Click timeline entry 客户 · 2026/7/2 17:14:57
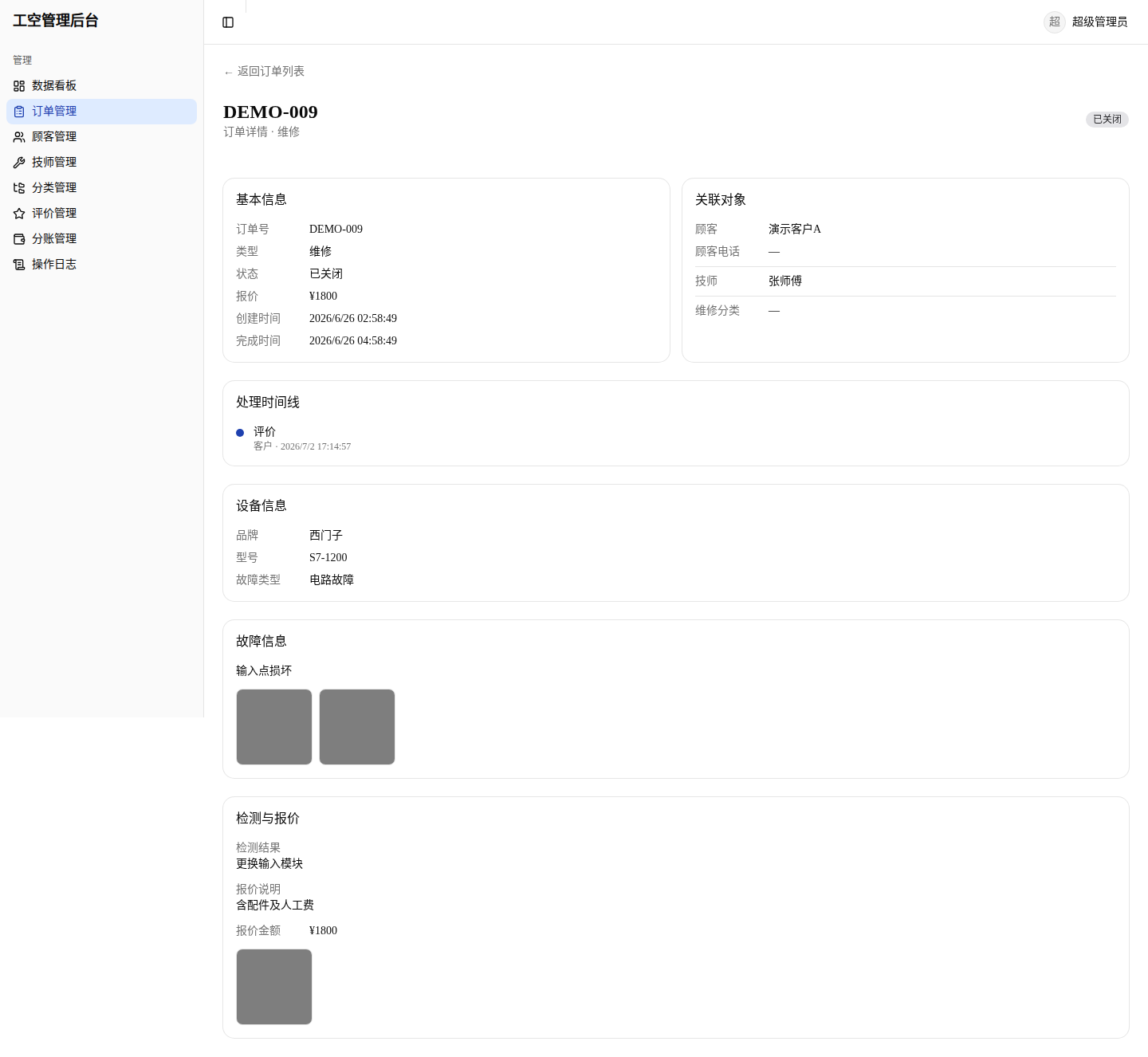The width and height of the screenshot is (1148, 1057). point(302,446)
